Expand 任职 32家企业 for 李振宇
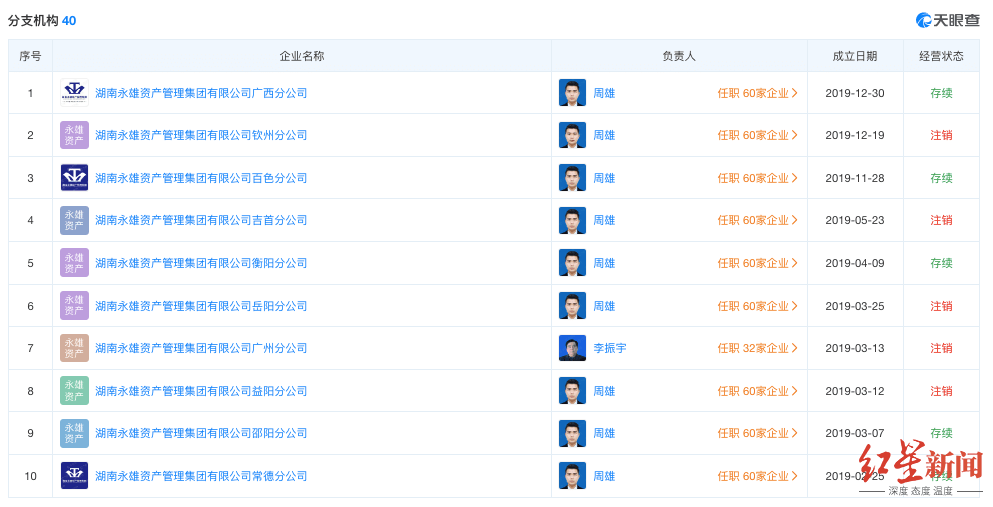Screen dimensions: 993x507 757,348
